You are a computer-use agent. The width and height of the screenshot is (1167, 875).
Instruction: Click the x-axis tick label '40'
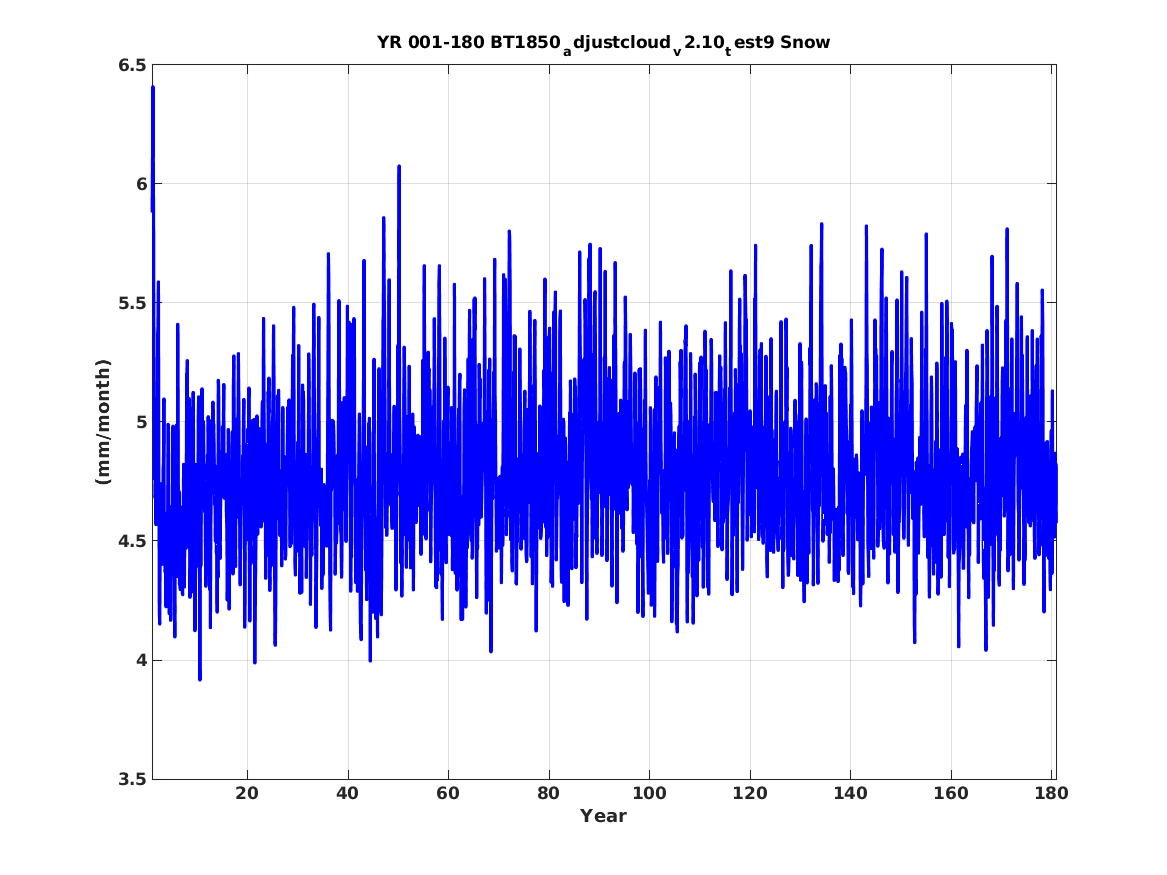click(x=348, y=793)
